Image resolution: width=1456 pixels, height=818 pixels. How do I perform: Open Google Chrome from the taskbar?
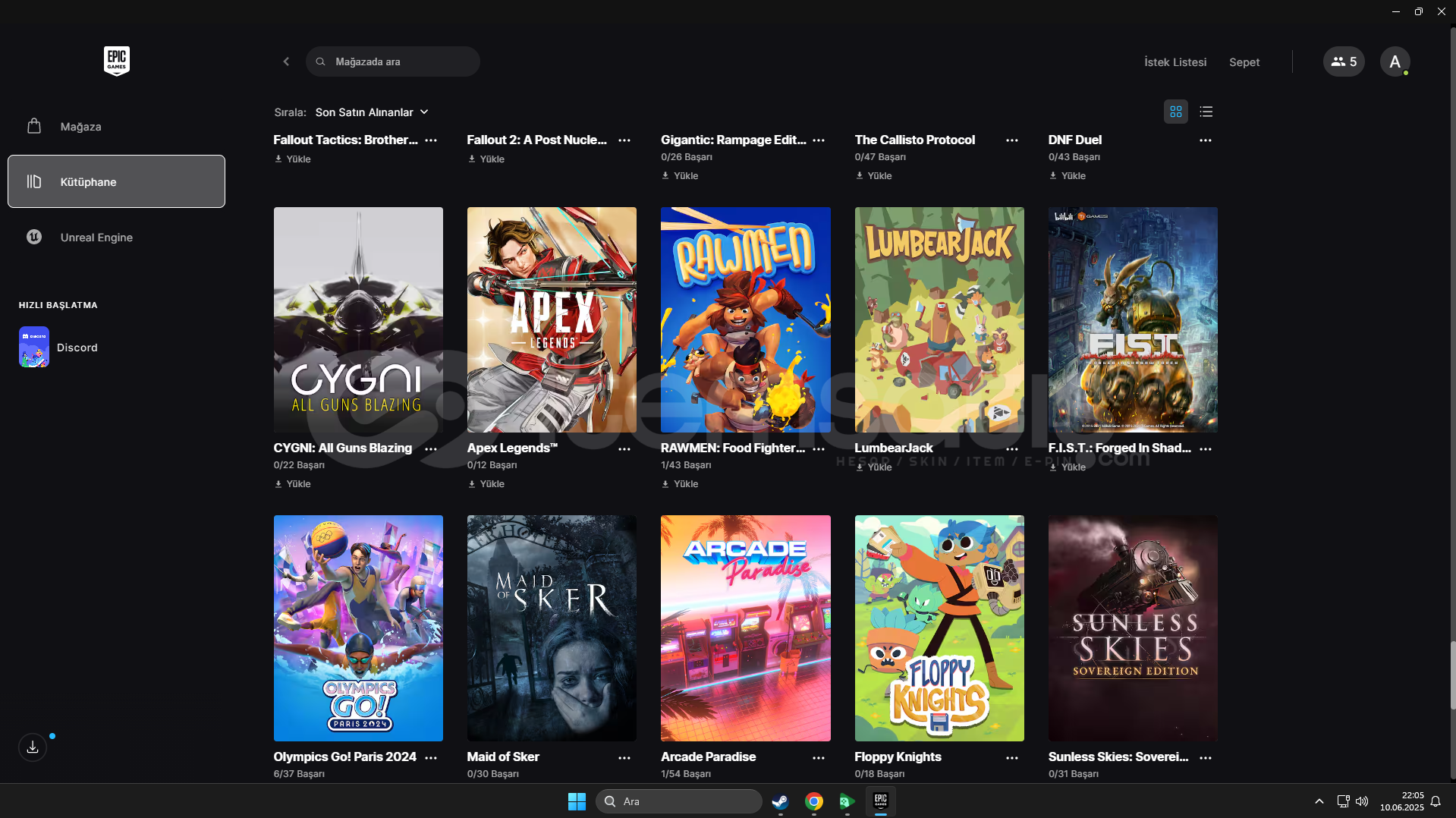(814, 801)
